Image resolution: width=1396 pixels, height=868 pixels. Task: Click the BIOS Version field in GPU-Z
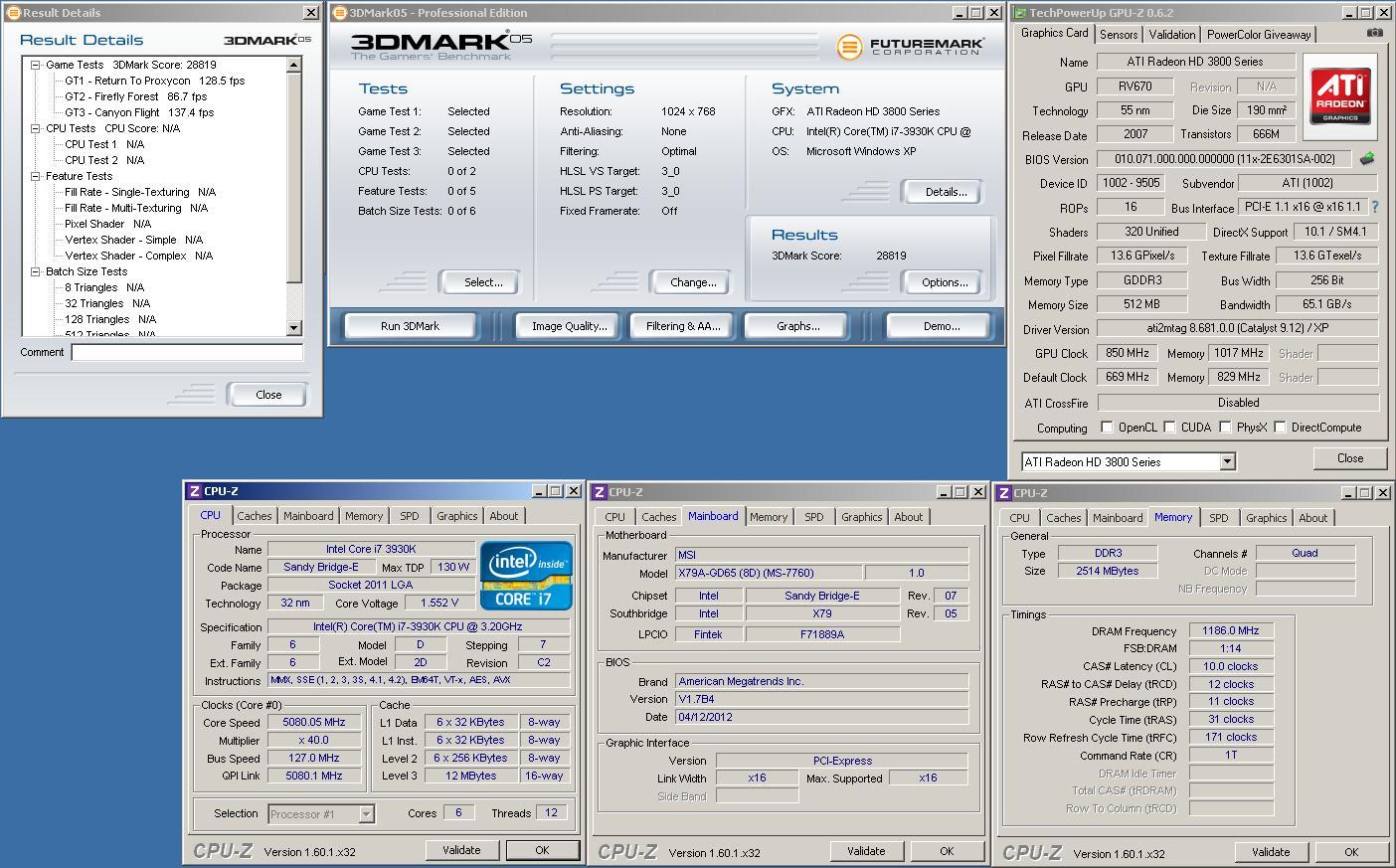tap(1224, 159)
